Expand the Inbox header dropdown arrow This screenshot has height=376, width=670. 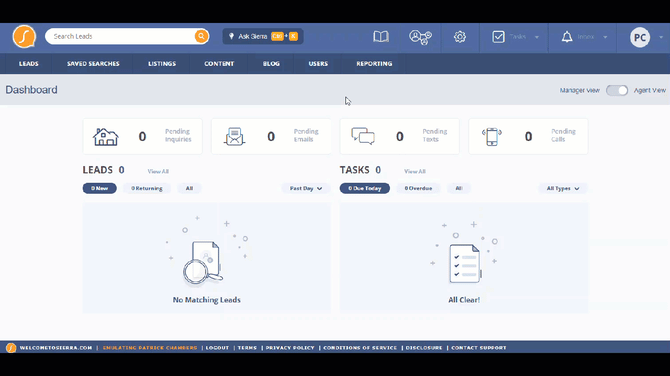(x=605, y=37)
